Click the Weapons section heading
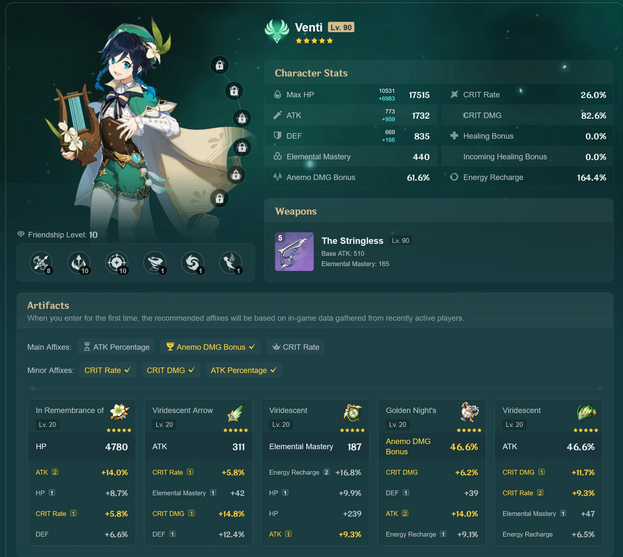 pos(296,211)
